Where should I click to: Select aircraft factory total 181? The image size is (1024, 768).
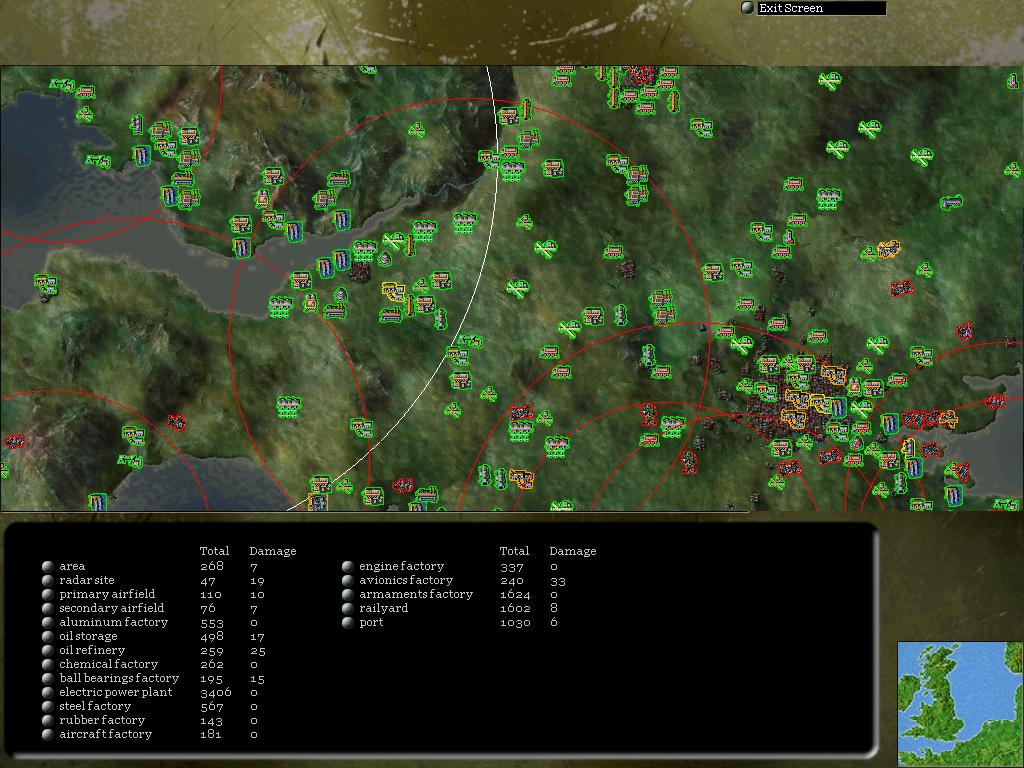210,735
